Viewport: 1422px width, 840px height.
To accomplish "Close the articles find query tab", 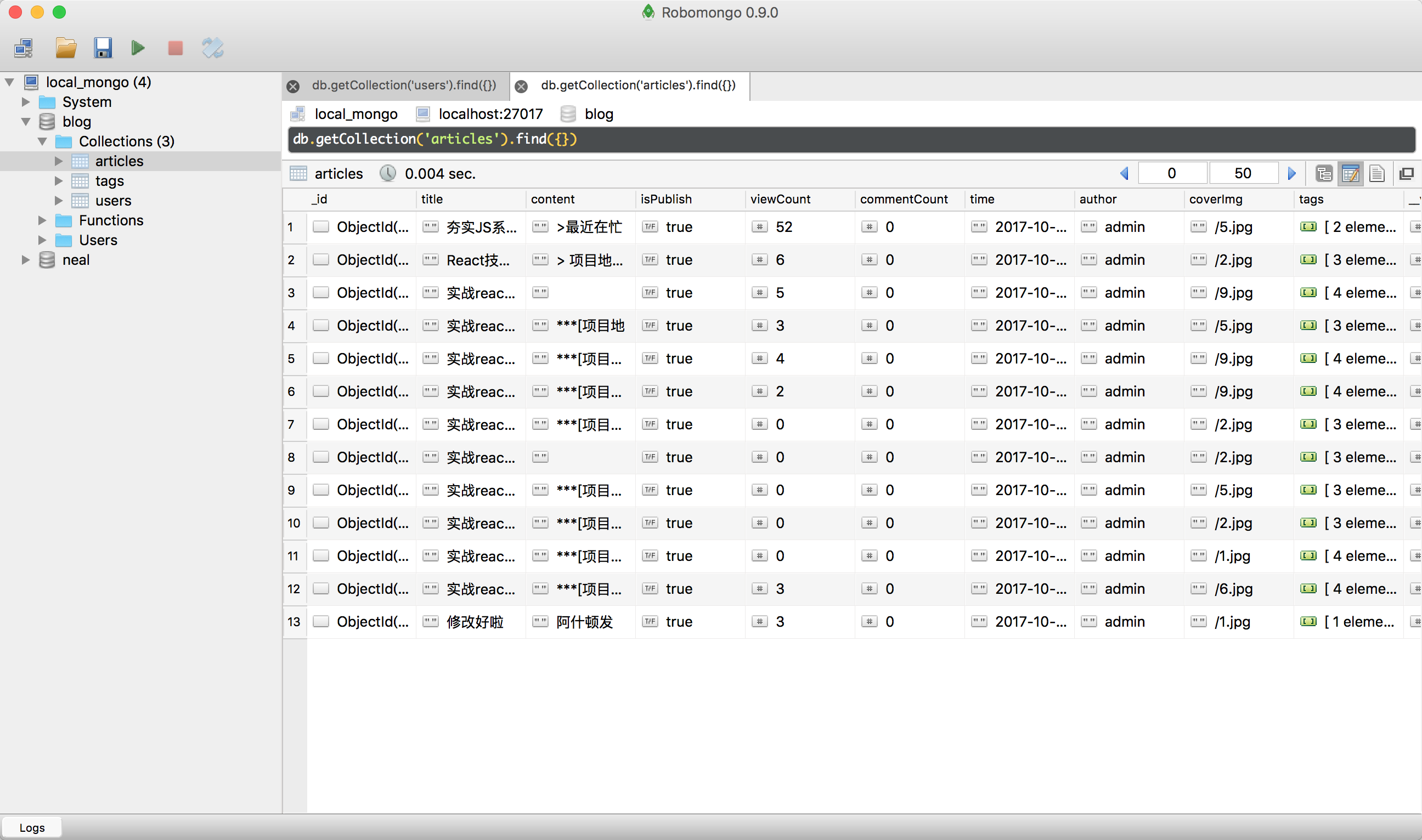I will tap(521, 87).
